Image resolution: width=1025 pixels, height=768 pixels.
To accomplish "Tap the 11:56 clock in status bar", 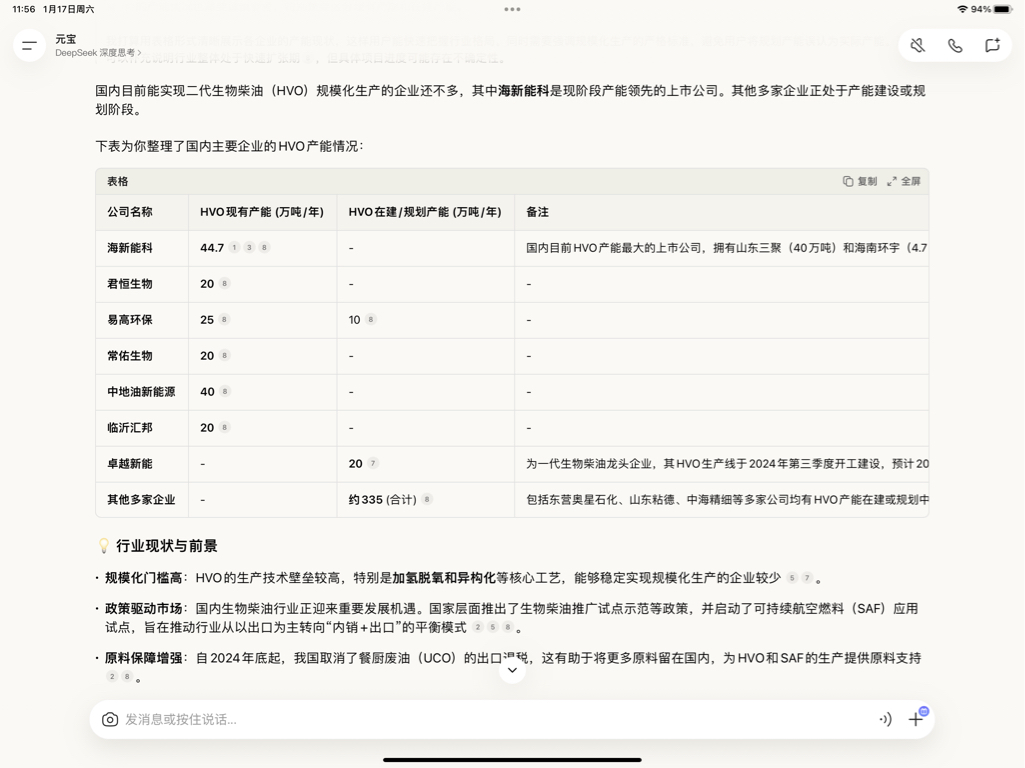I will 24,9.
